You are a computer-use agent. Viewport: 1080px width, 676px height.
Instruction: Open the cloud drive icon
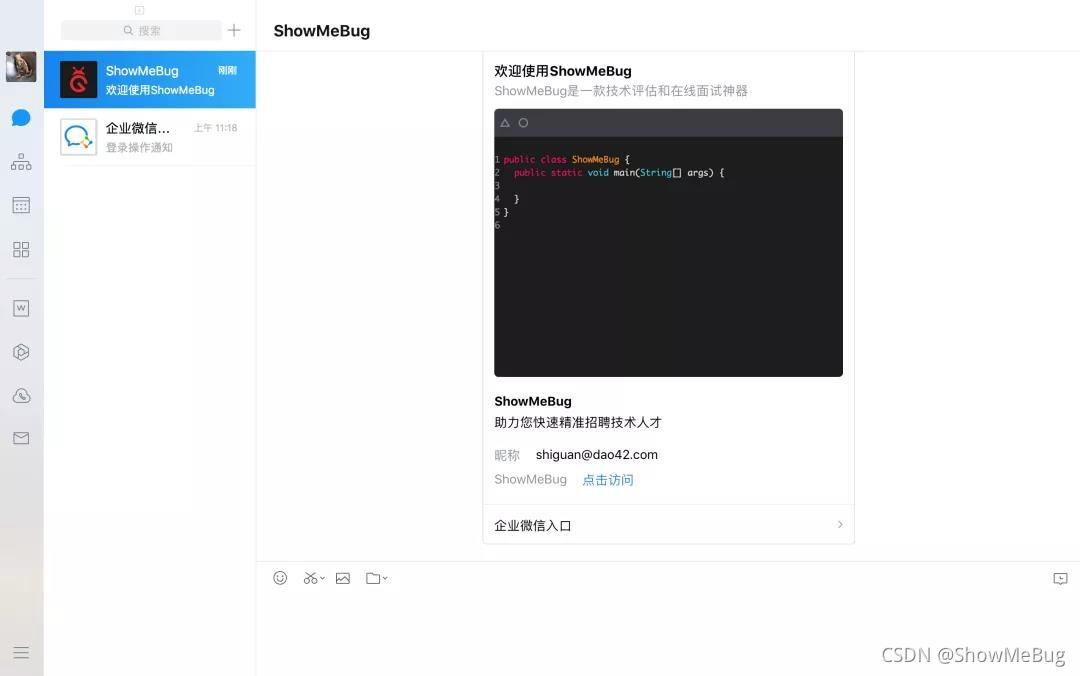[x=21, y=396]
